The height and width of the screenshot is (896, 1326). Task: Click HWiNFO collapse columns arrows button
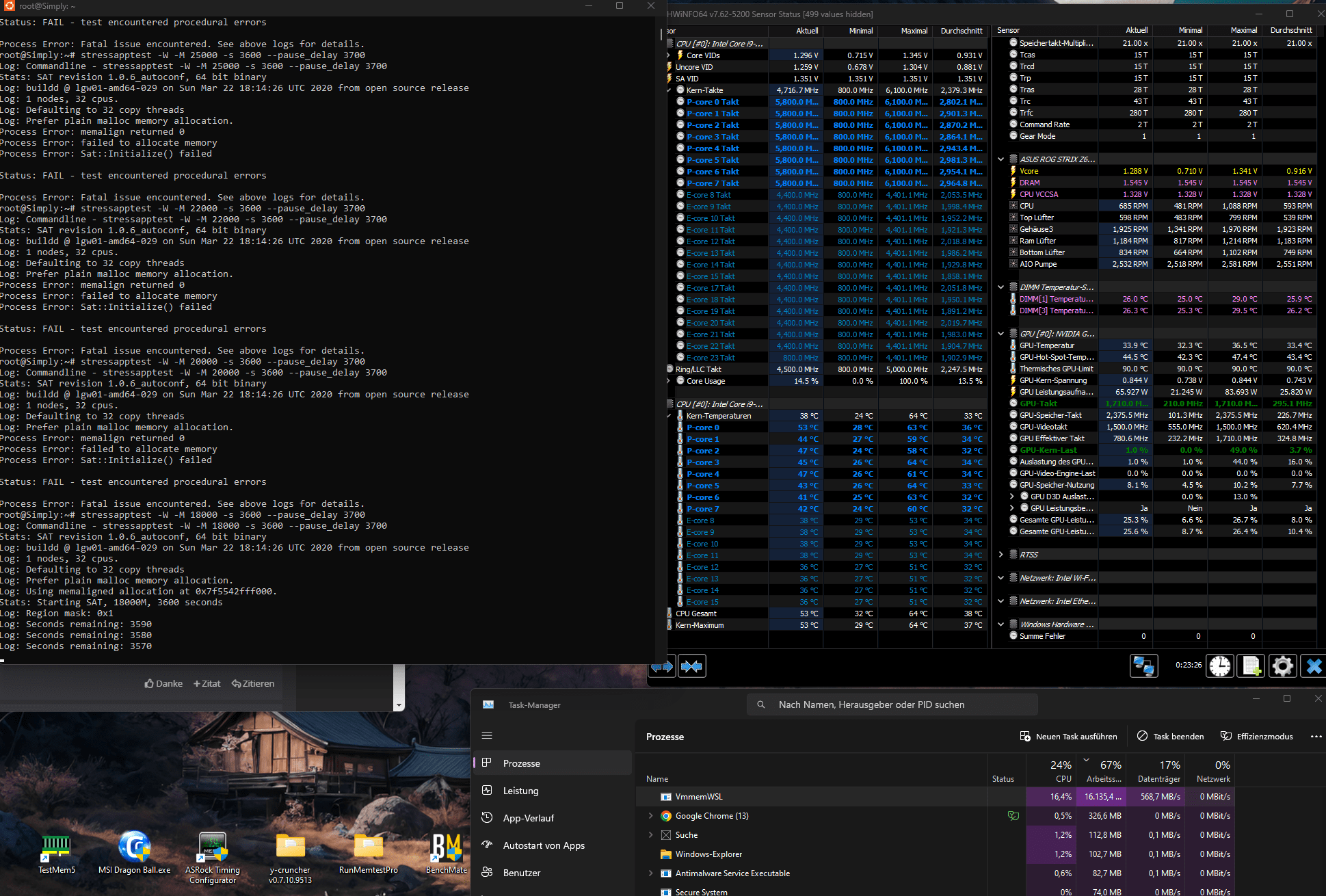691,666
